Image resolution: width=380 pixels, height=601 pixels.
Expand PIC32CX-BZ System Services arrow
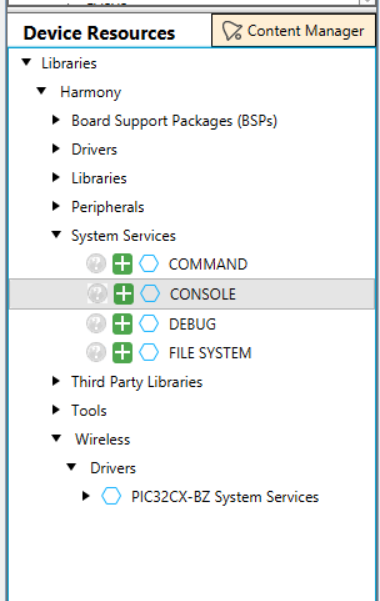click(86, 496)
